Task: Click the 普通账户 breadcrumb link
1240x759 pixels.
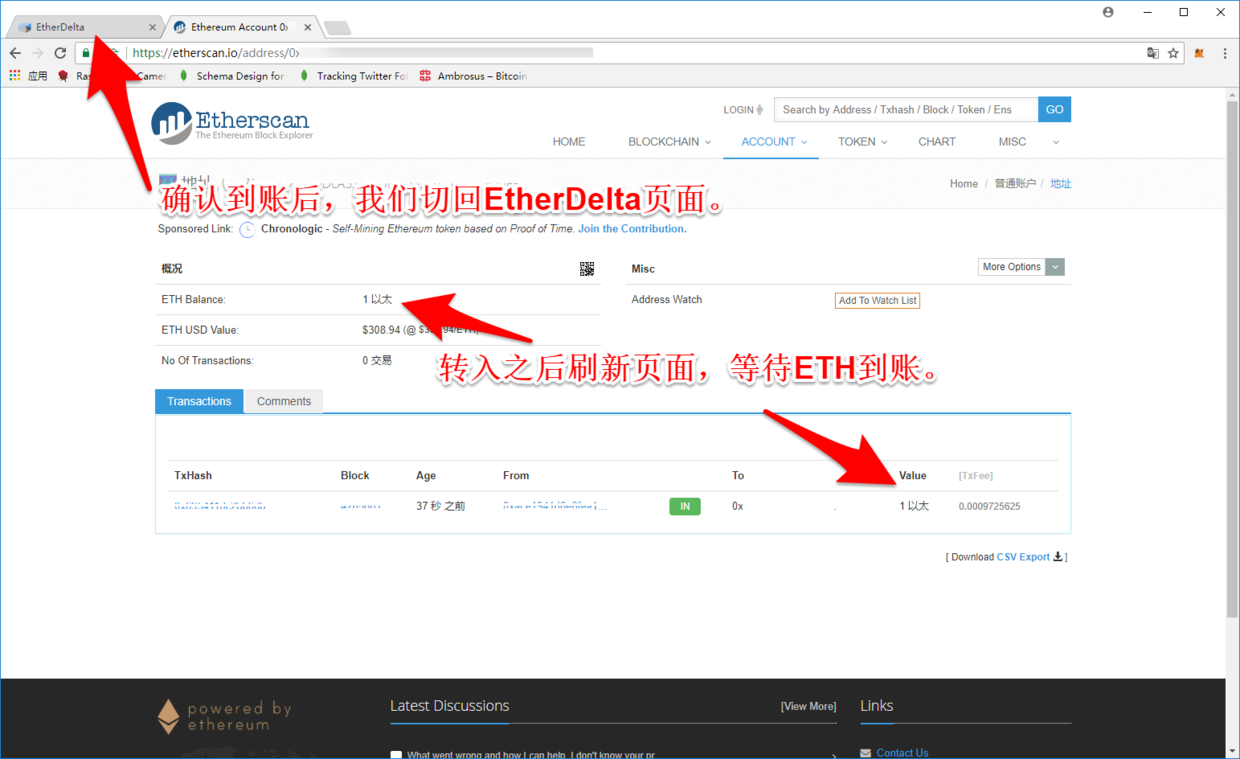Action: pos(1015,184)
